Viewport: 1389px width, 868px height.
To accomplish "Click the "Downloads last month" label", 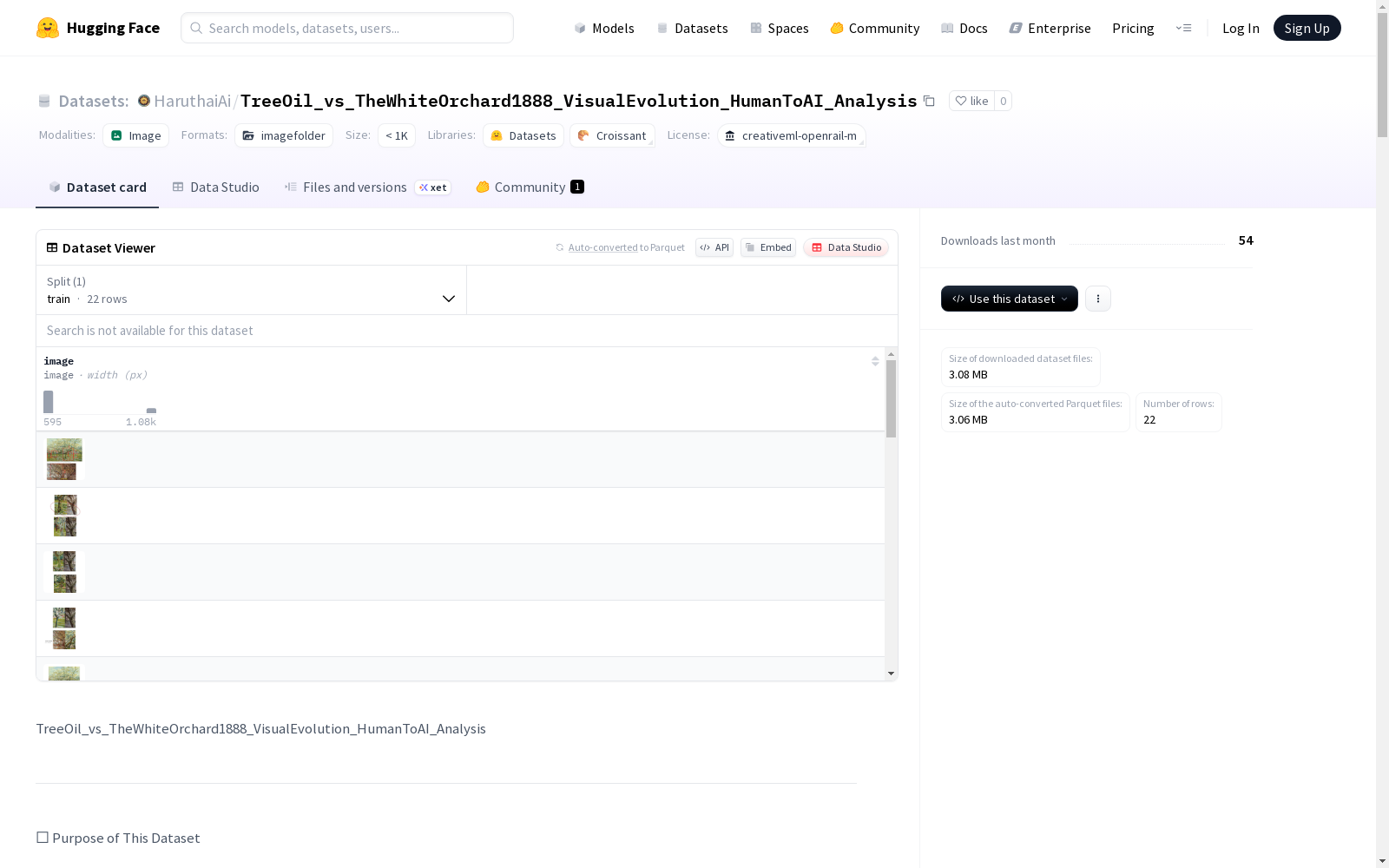I will tap(998, 240).
